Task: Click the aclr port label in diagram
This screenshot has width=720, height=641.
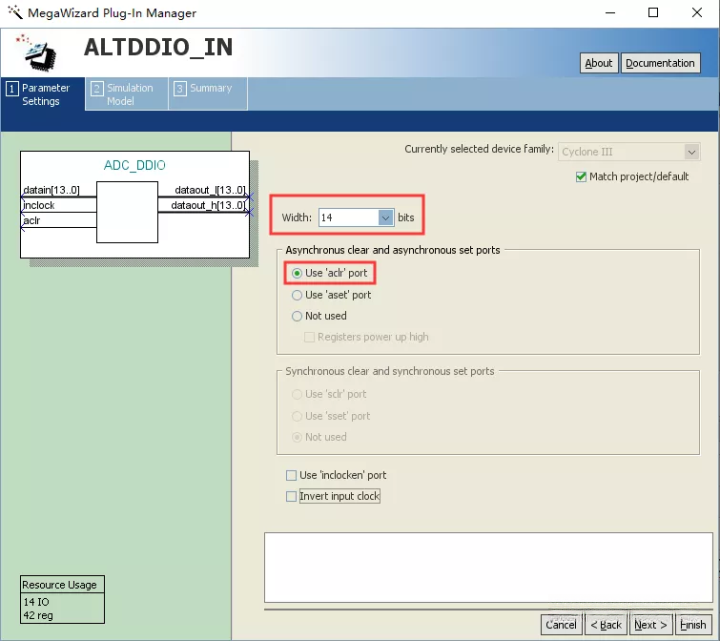Action: click(x=32, y=220)
